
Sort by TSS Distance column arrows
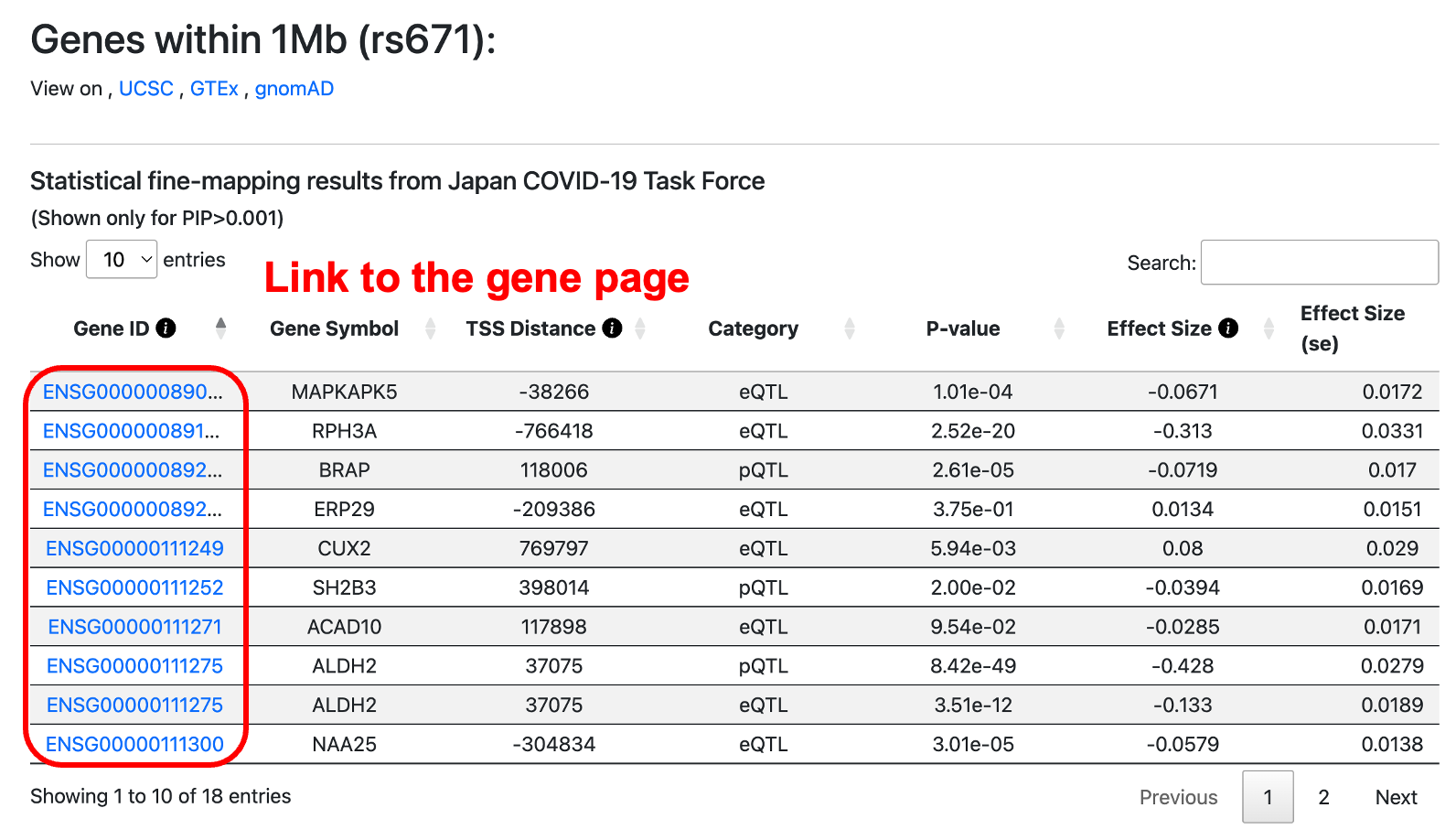click(640, 328)
